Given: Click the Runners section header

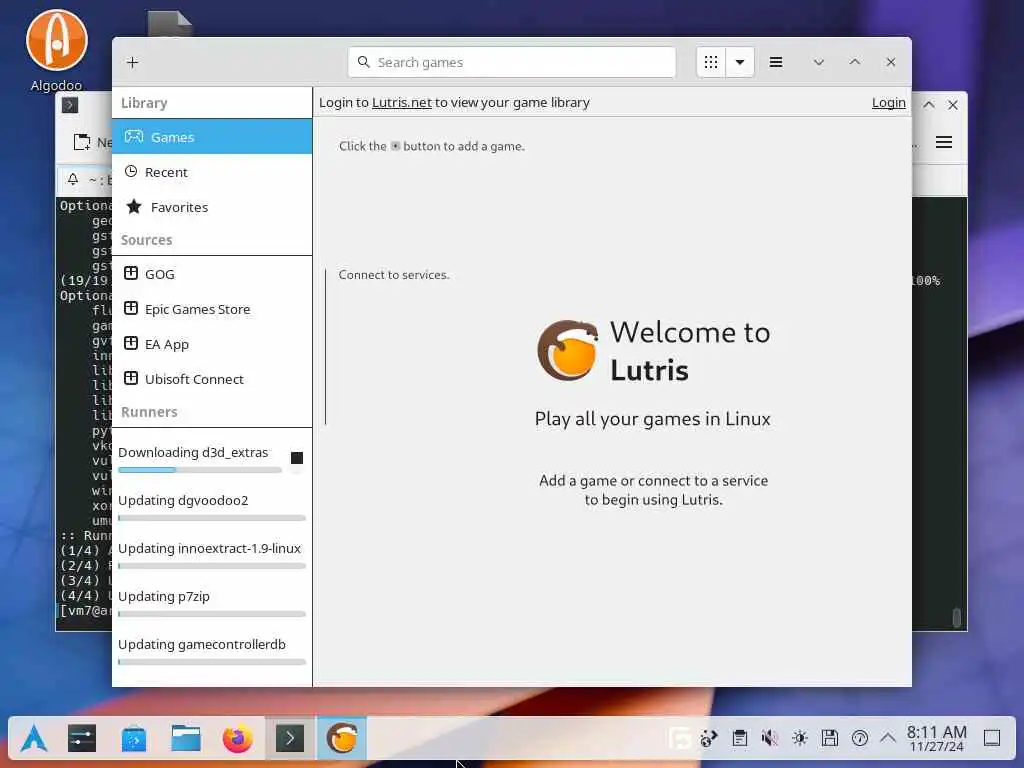Looking at the screenshot, I should (x=149, y=412).
